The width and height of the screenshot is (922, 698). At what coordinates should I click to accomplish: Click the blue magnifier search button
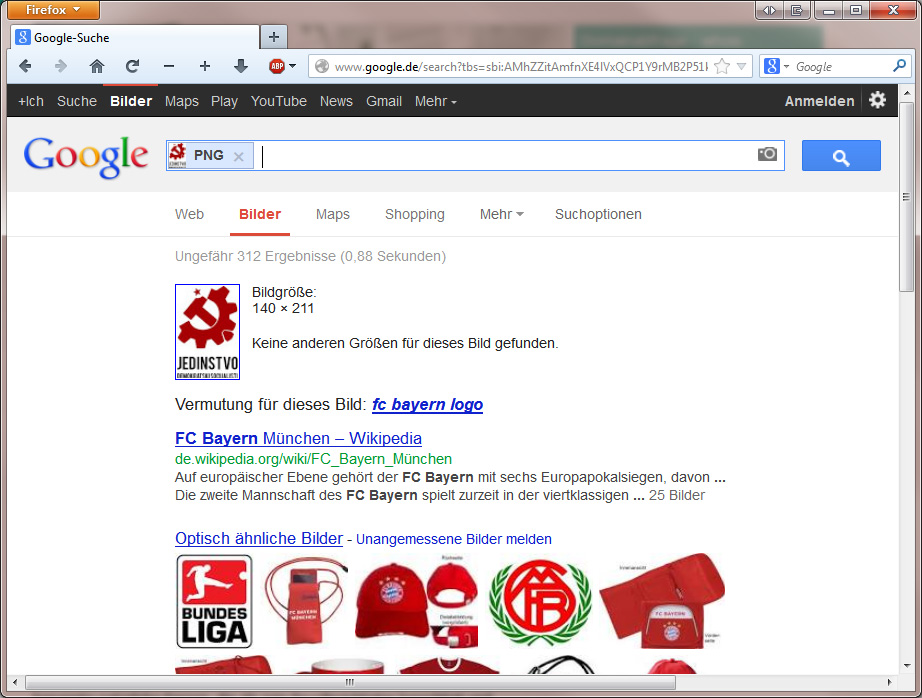point(841,156)
